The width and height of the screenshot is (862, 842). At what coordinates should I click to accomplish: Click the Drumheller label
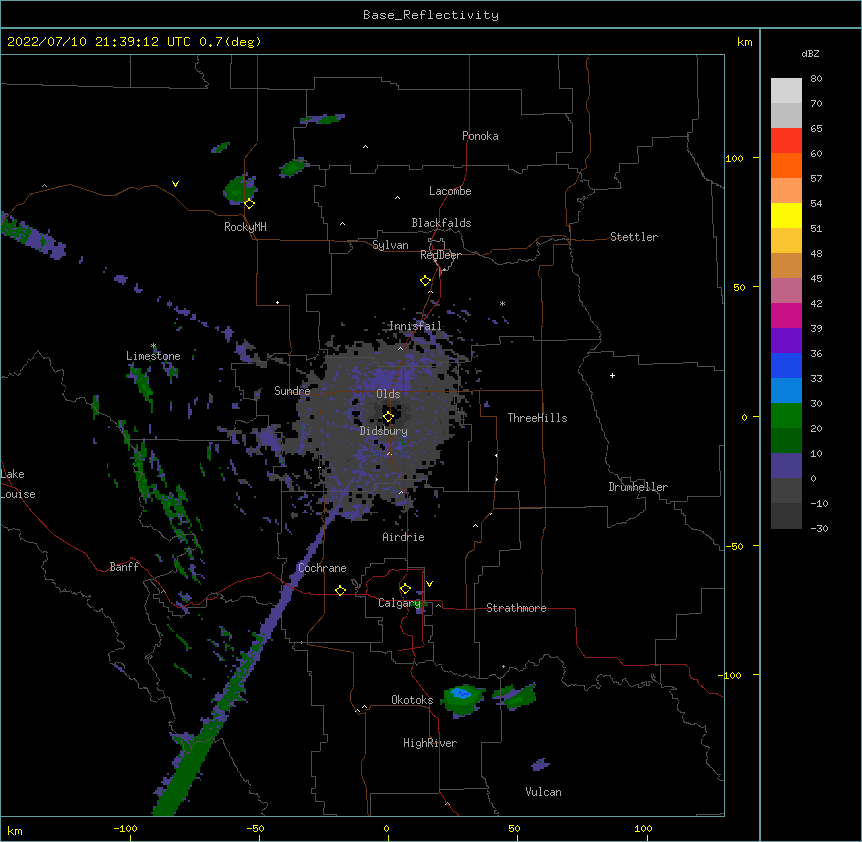[638, 487]
